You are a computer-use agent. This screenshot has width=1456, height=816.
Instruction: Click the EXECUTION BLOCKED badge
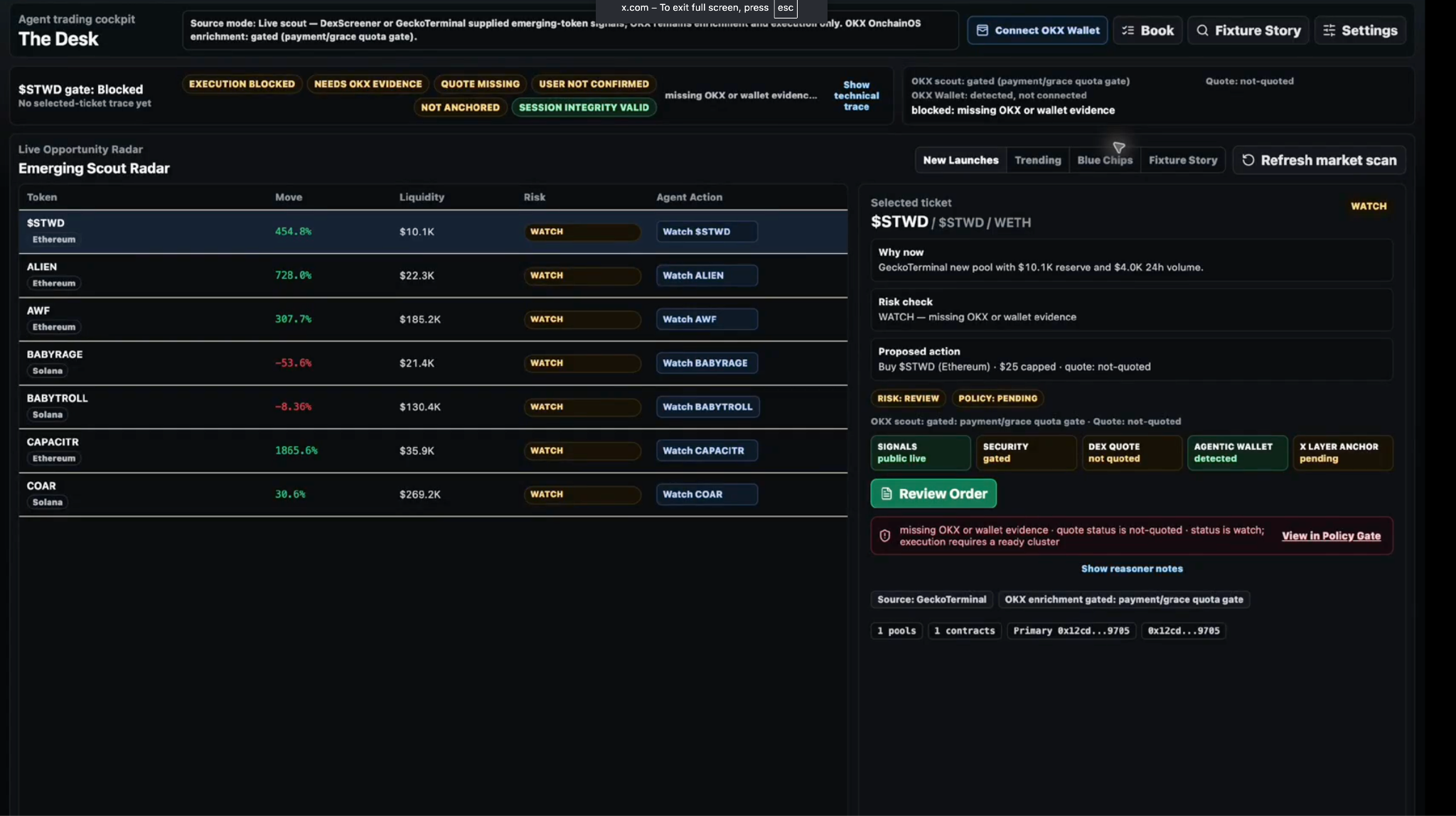[242, 84]
